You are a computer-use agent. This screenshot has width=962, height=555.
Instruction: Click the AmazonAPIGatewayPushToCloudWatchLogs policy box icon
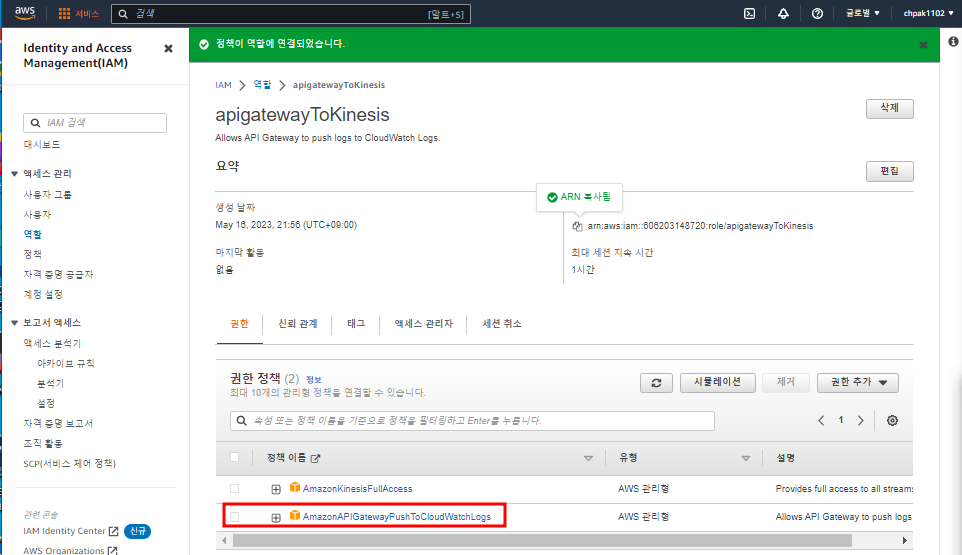(295, 516)
